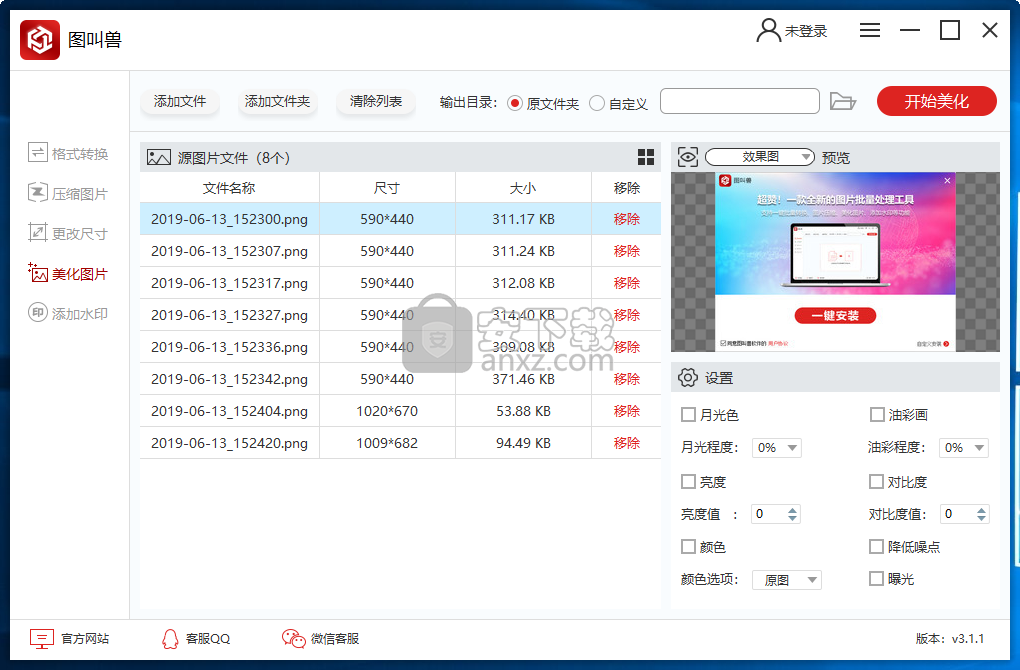Open the 压缩图片 sidebar item
The height and width of the screenshot is (670, 1020).
[x=68, y=194]
